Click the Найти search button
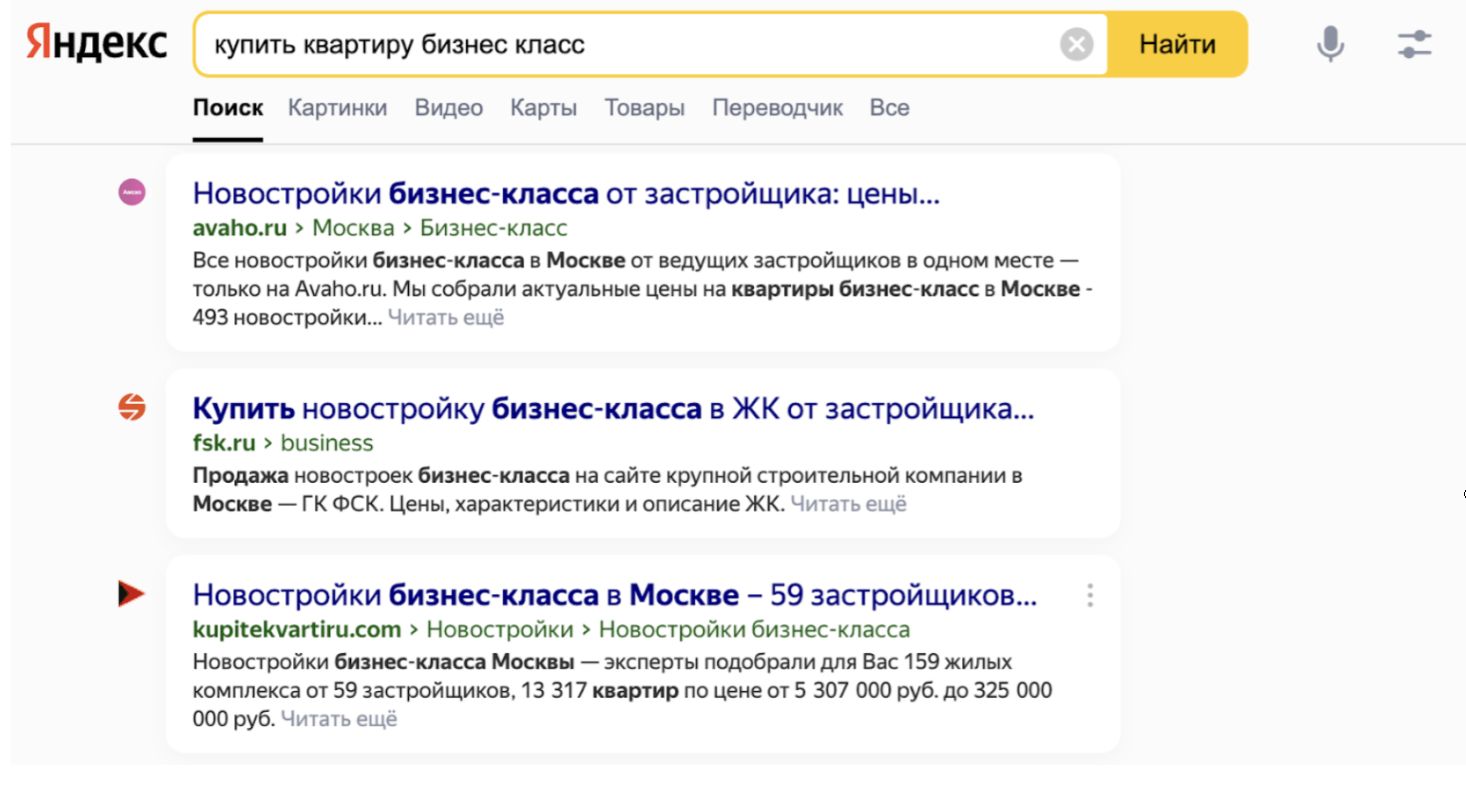 (1178, 44)
